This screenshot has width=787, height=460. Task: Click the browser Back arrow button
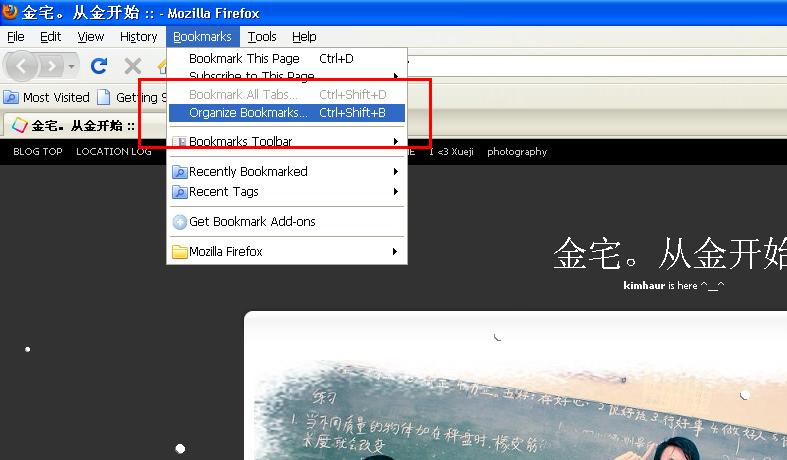23,66
